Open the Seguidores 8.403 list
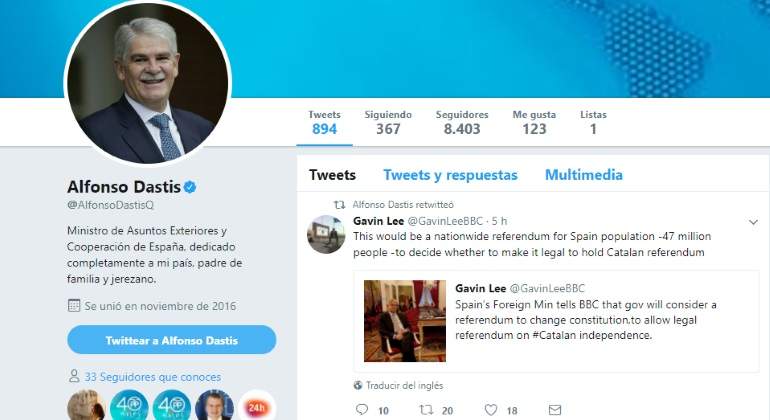 pos(461,122)
